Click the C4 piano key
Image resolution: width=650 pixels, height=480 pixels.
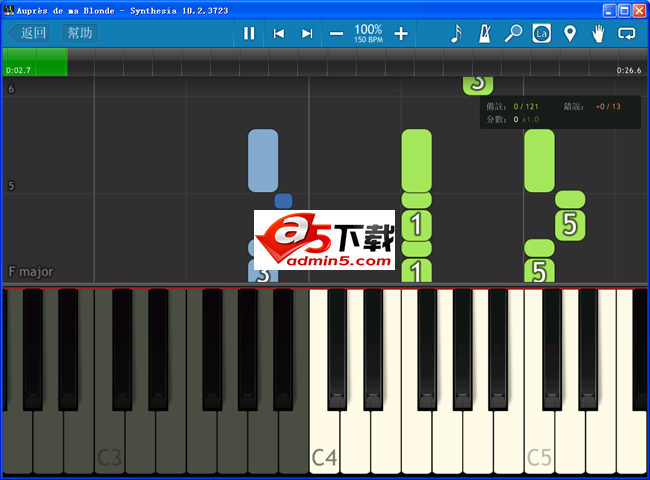pos(325,439)
